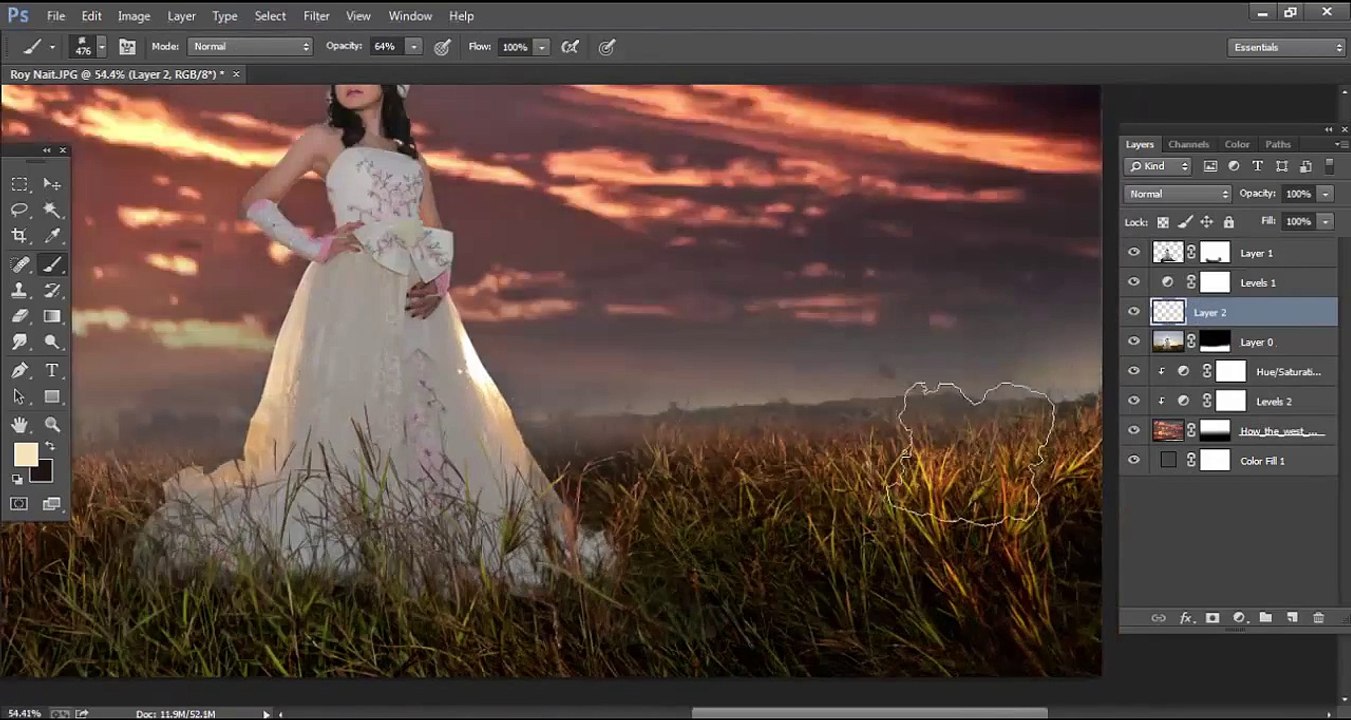1351x720 pixels.
Task: Click the horizontal scrollbar below the canvas
Action: click(x=870, y=714)
